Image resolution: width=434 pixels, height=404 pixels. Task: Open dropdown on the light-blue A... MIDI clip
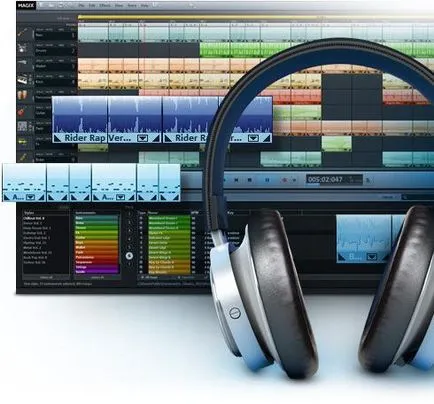(x=31, y=197)
